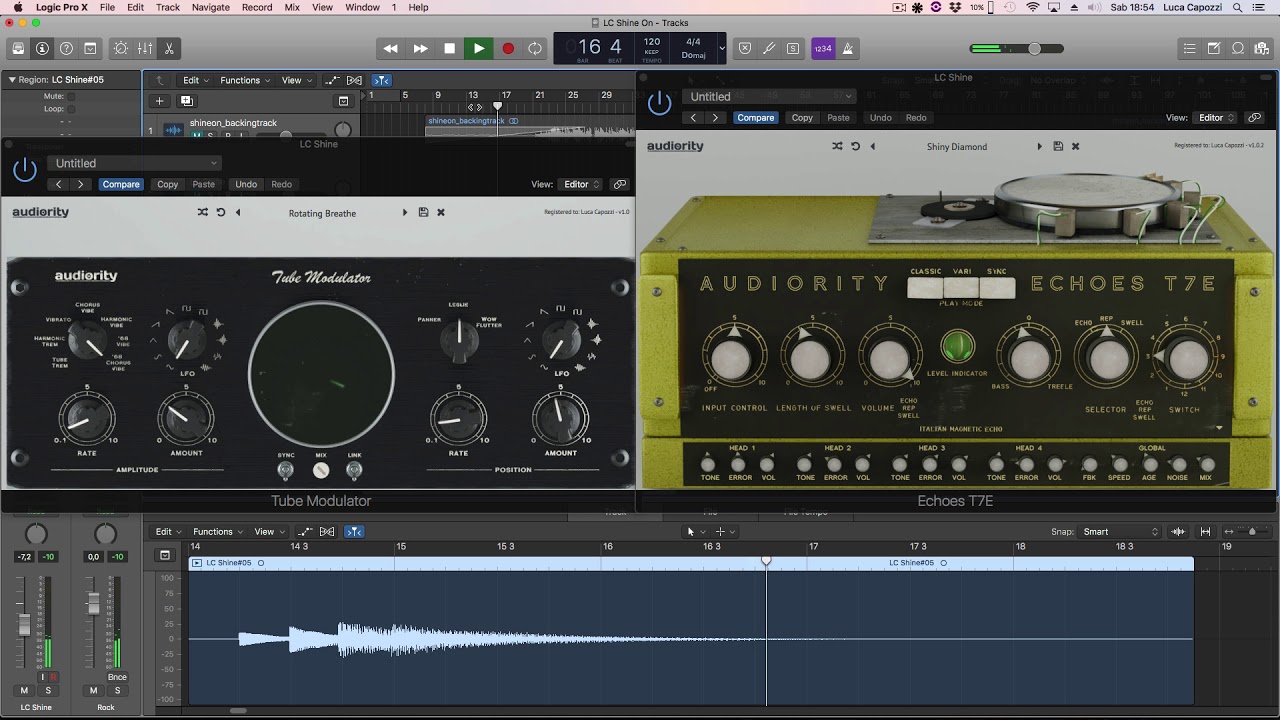Screen dimensions: 1280x720
Task: Toggle the Inspector info icon
Action: [42, 48]
